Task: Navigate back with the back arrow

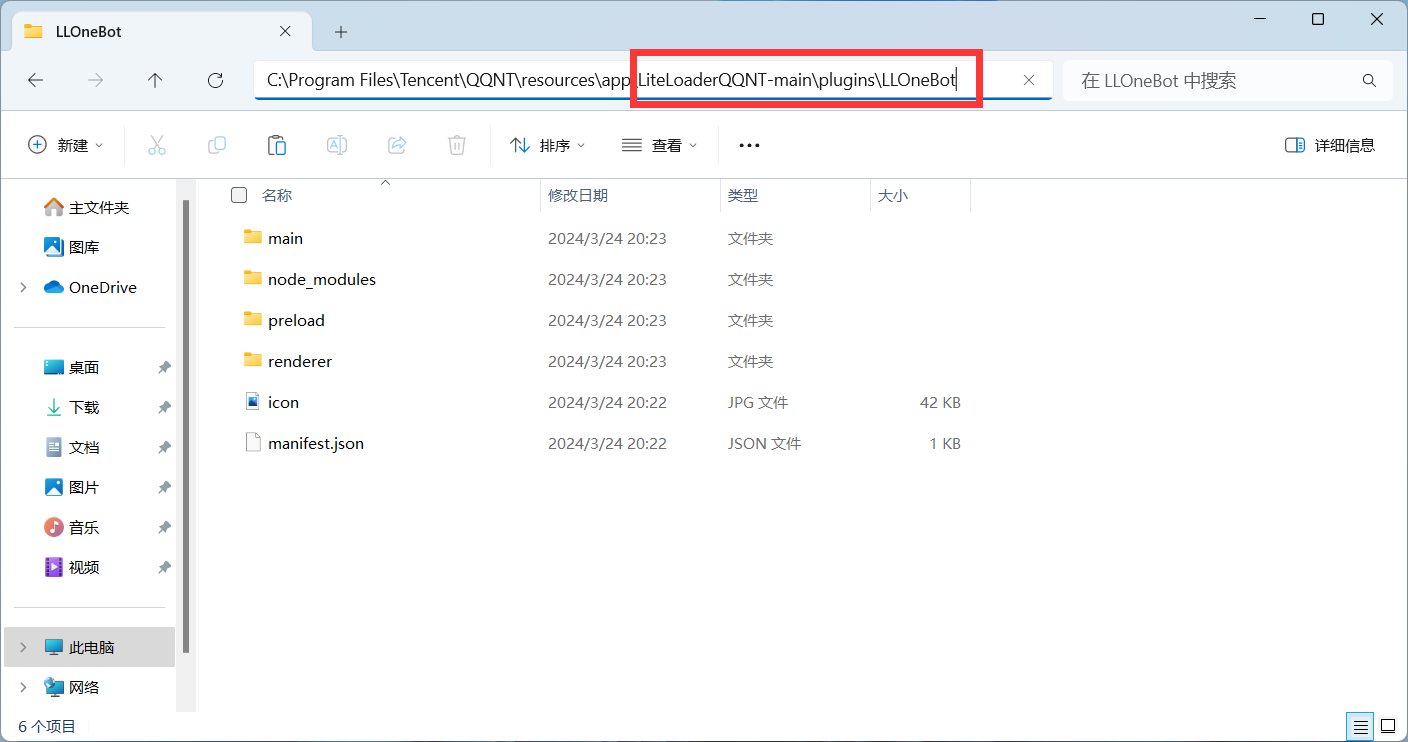Action: pos(36,80)
